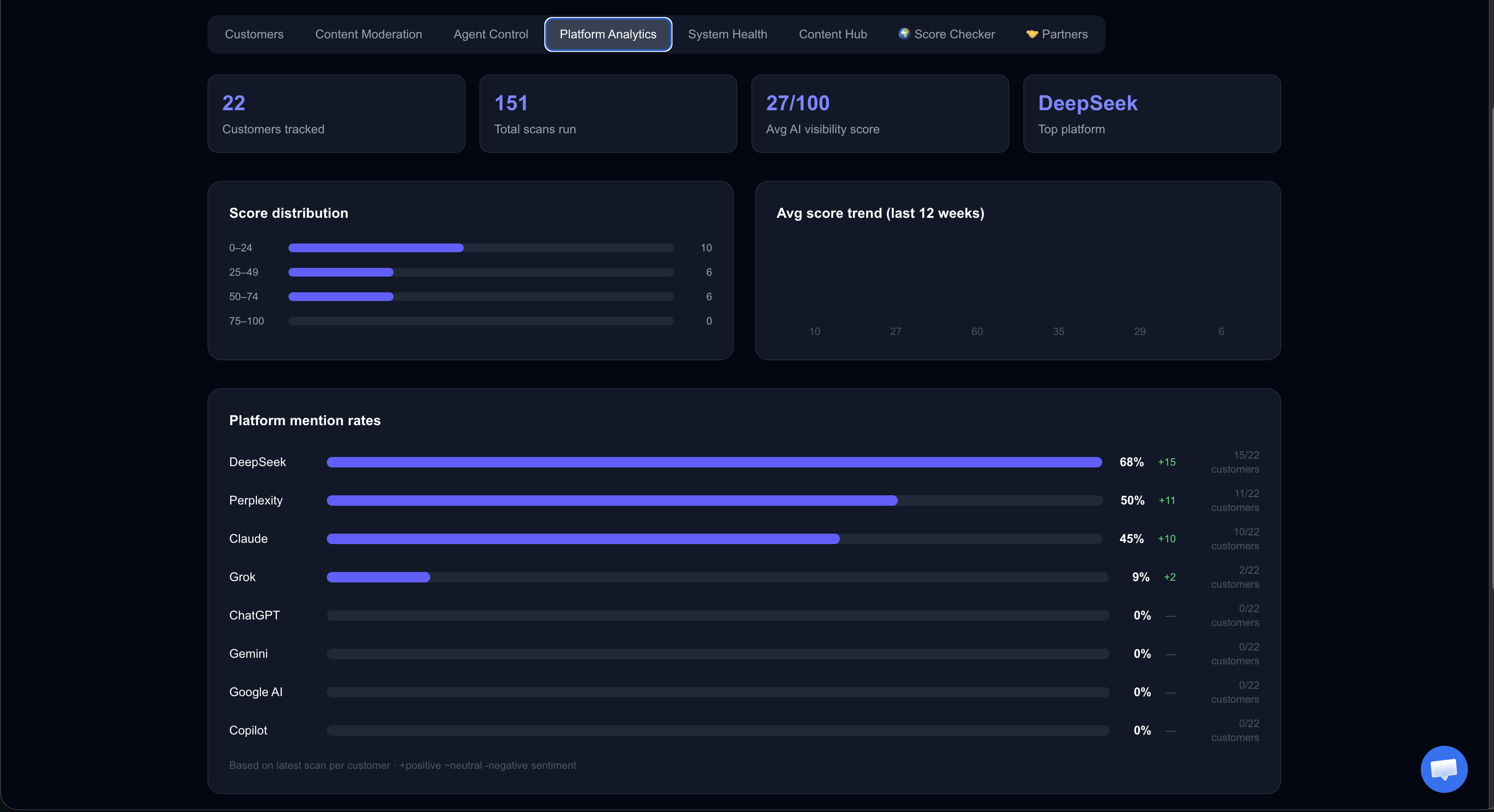1494x812 pixels.
Task: Click the Copilot mention rate bar
Action: tap(718, 730)
